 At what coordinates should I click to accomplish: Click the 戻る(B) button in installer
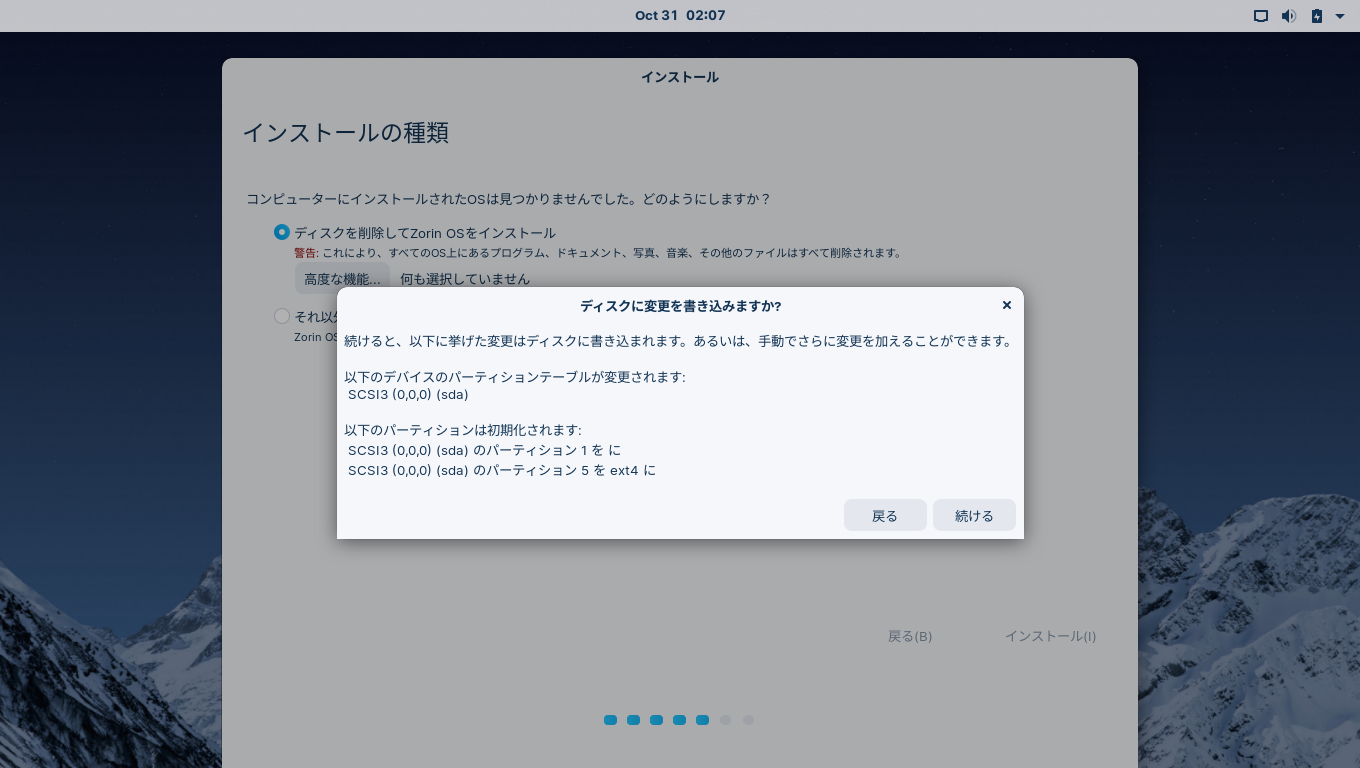[x=910, y=636]
